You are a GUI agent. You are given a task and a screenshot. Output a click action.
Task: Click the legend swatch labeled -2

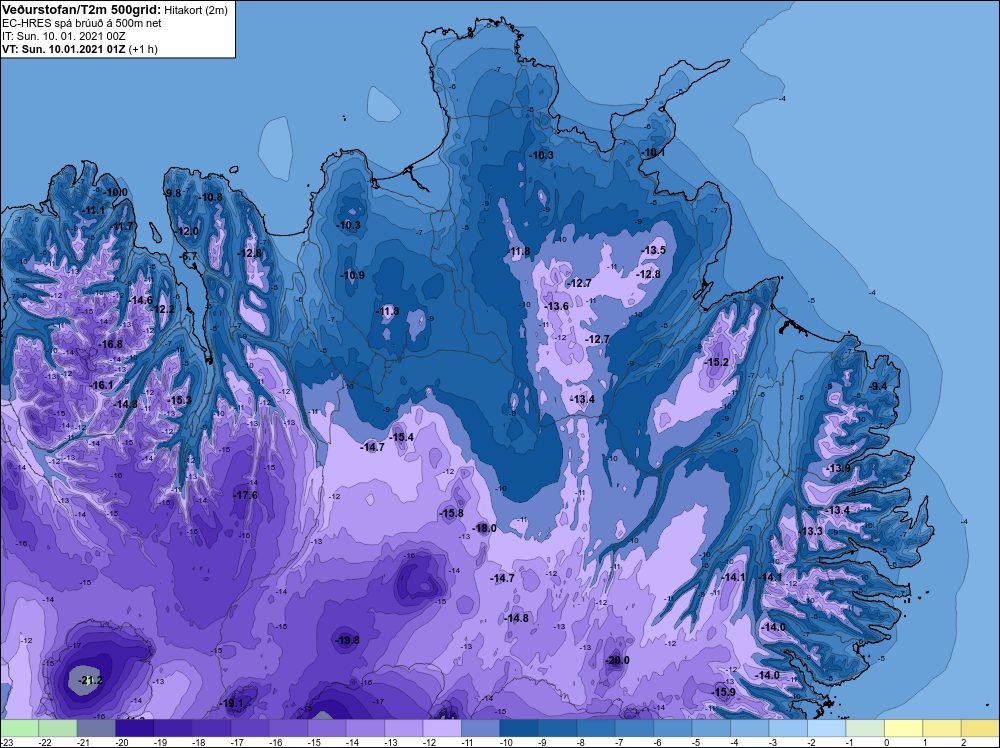[x=827, y=728]
